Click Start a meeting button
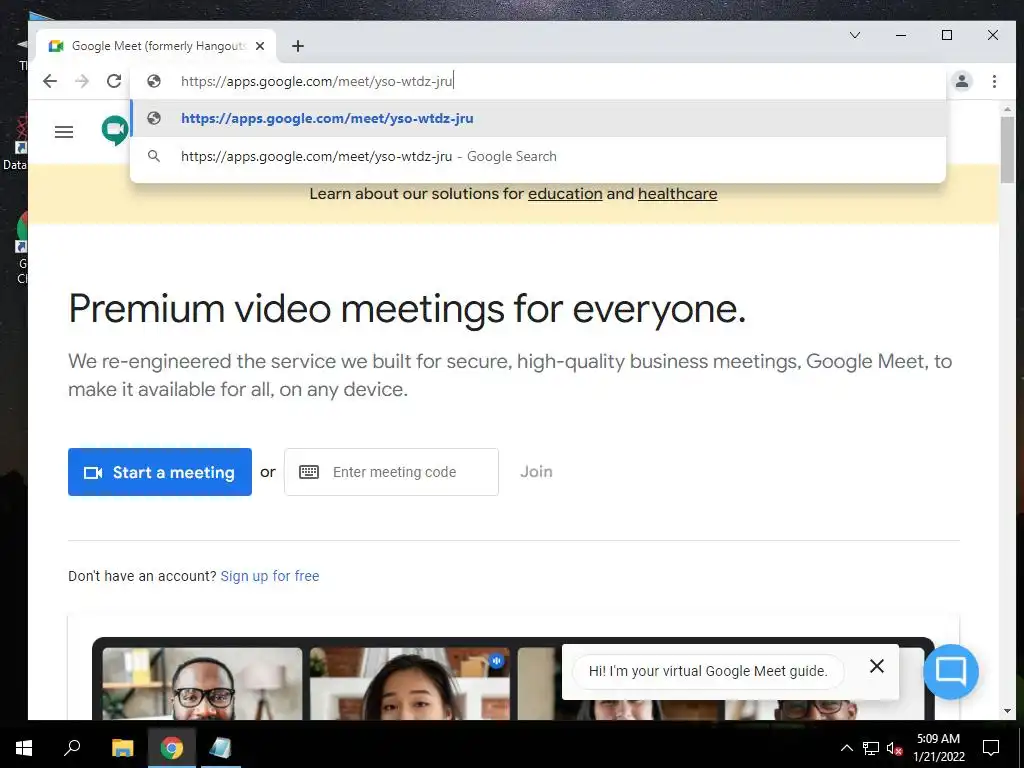The image size is (1024, 768). (160, 472)
